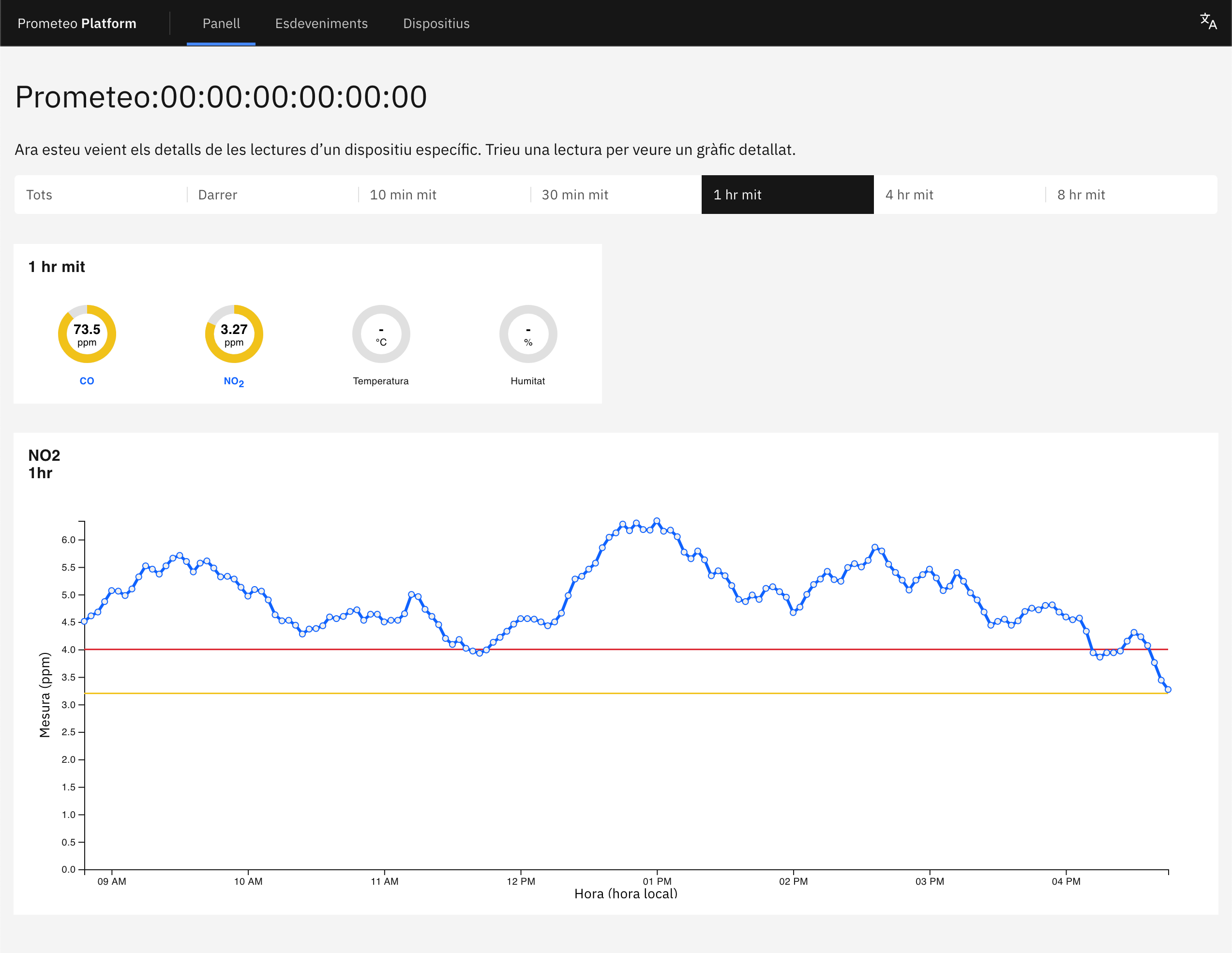This screenshot has width=1232, height=953.
Task: Select the Tots time filter
Action: tap(101, 195)
